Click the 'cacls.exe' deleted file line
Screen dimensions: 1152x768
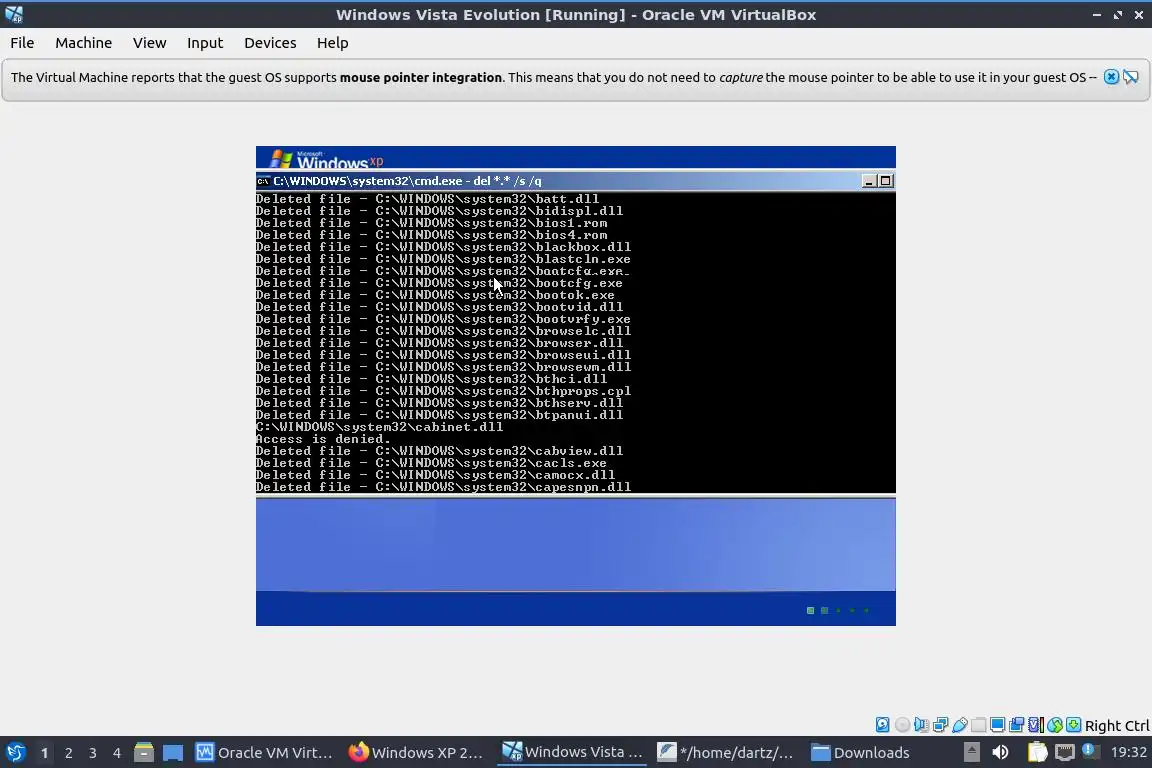click(431, 463)
